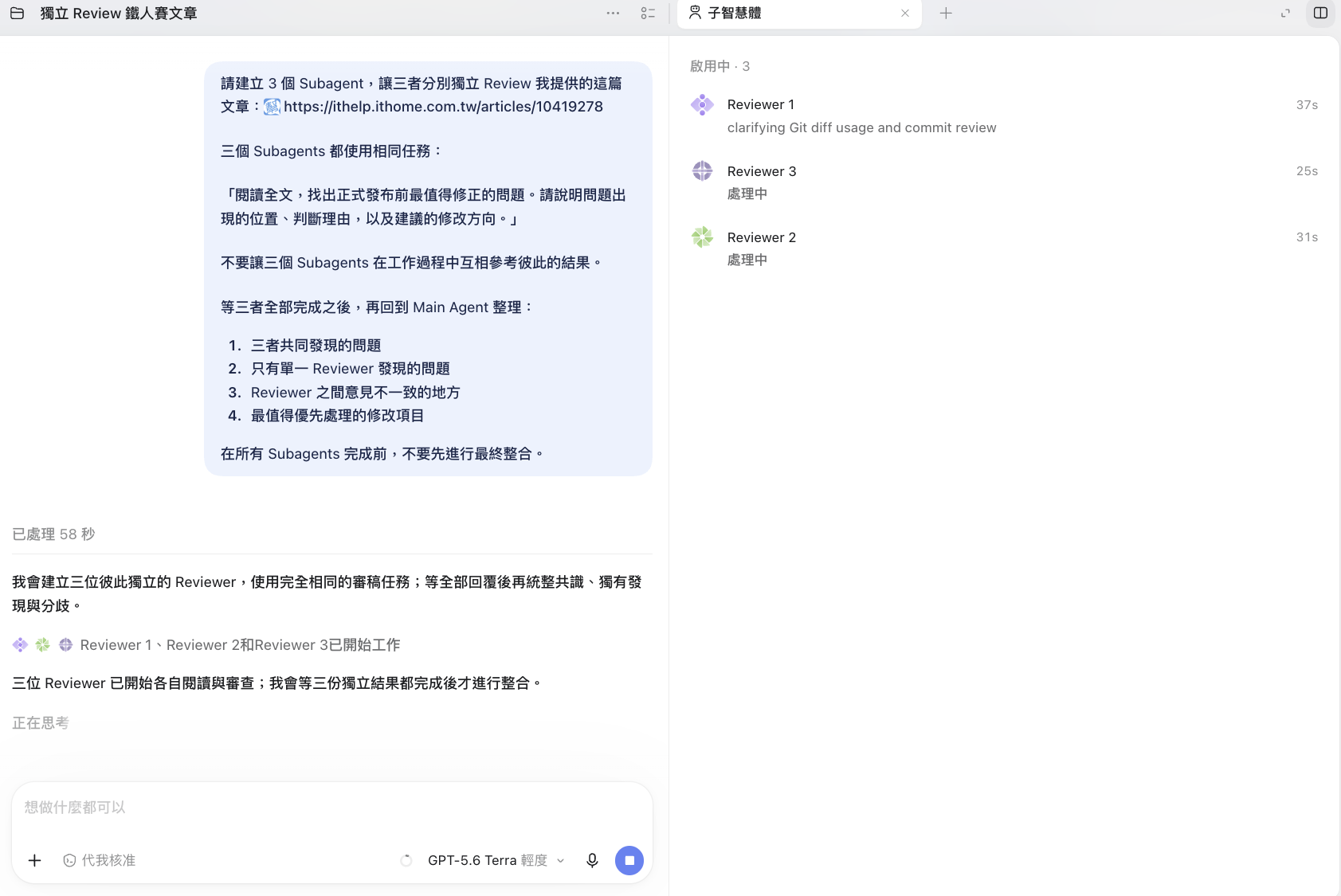Click the Reviewer 3 globe avatar icon
This screenshot has height=896, width=1341.
[x=702, y=170]
